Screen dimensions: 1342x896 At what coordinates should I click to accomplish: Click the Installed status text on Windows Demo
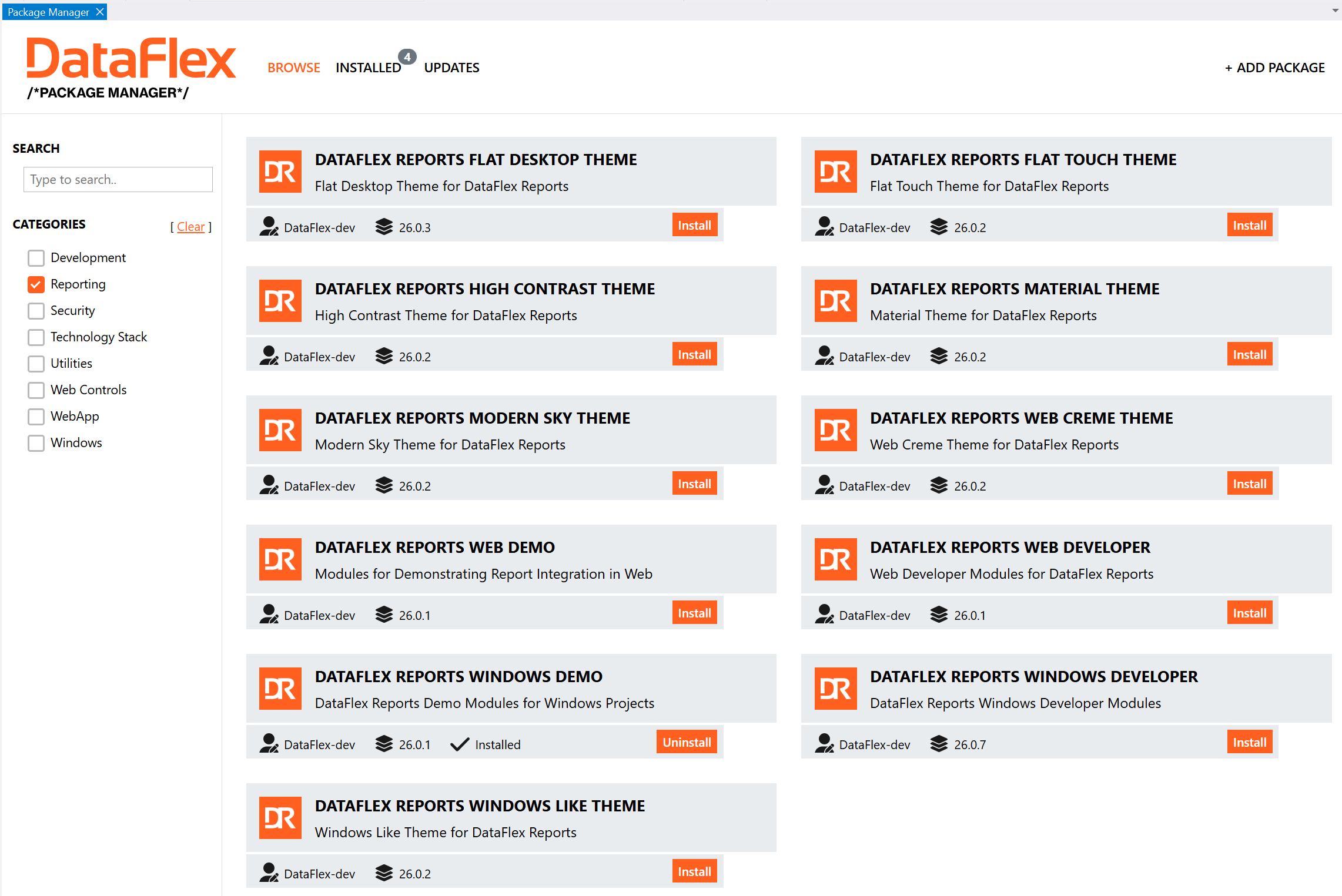(497, 744)
